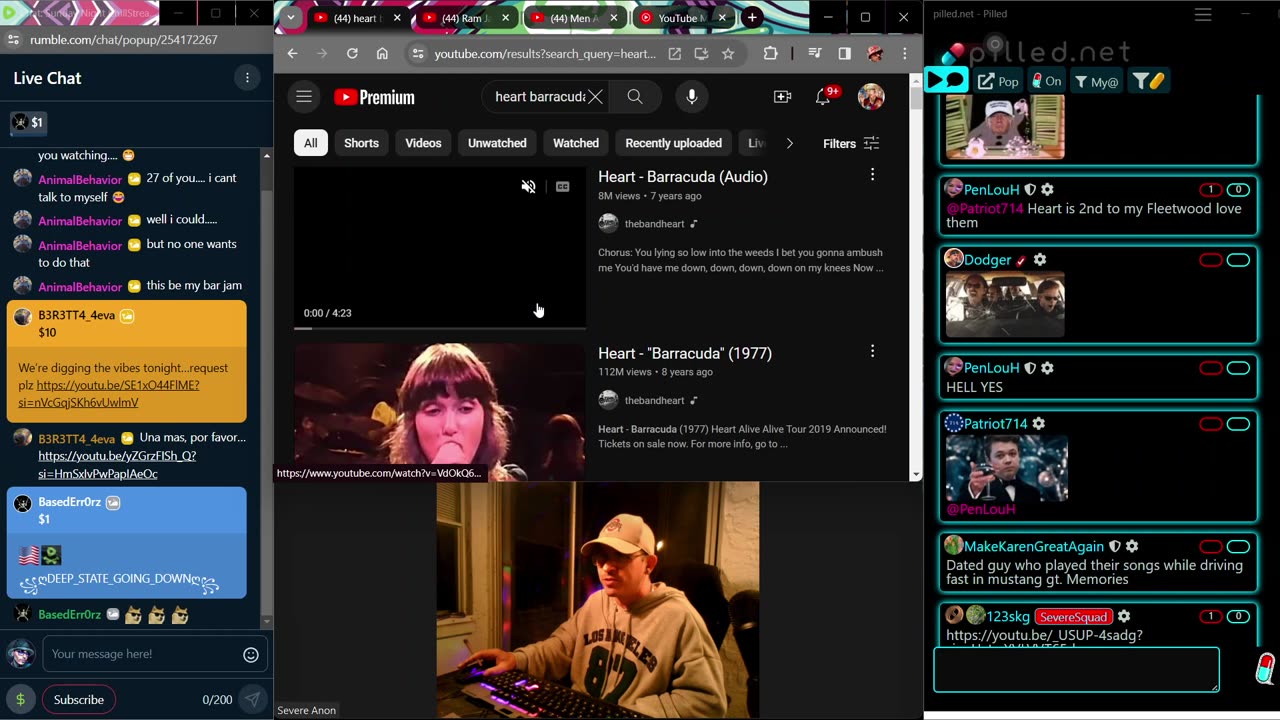Open the YouTube Create video icon
The image size is (1280, 720).
pyautogui.click(x=782, y=97)
